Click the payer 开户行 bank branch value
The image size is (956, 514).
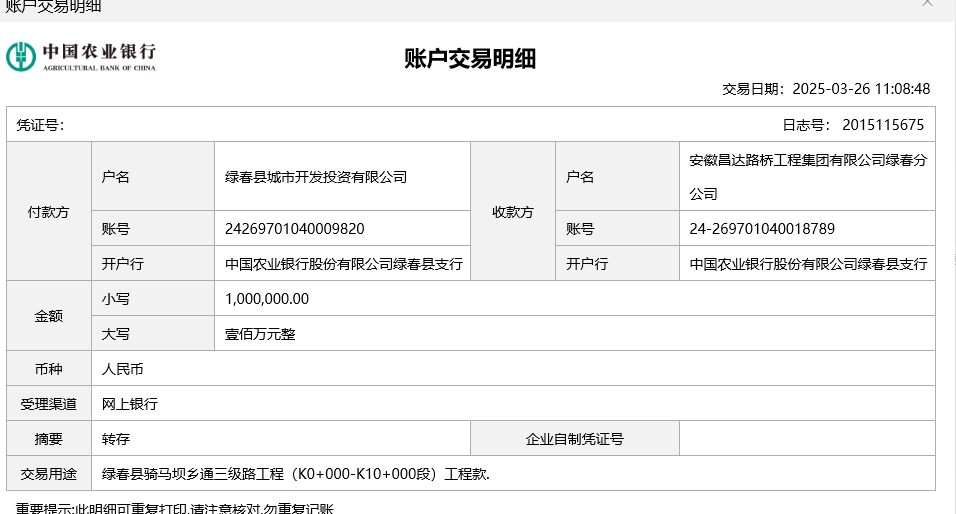pyautogui.click(x=344, y=264)
